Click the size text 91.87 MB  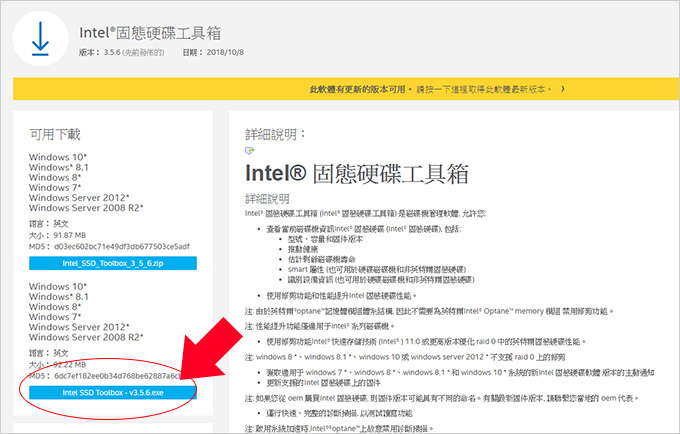point(69,235)
